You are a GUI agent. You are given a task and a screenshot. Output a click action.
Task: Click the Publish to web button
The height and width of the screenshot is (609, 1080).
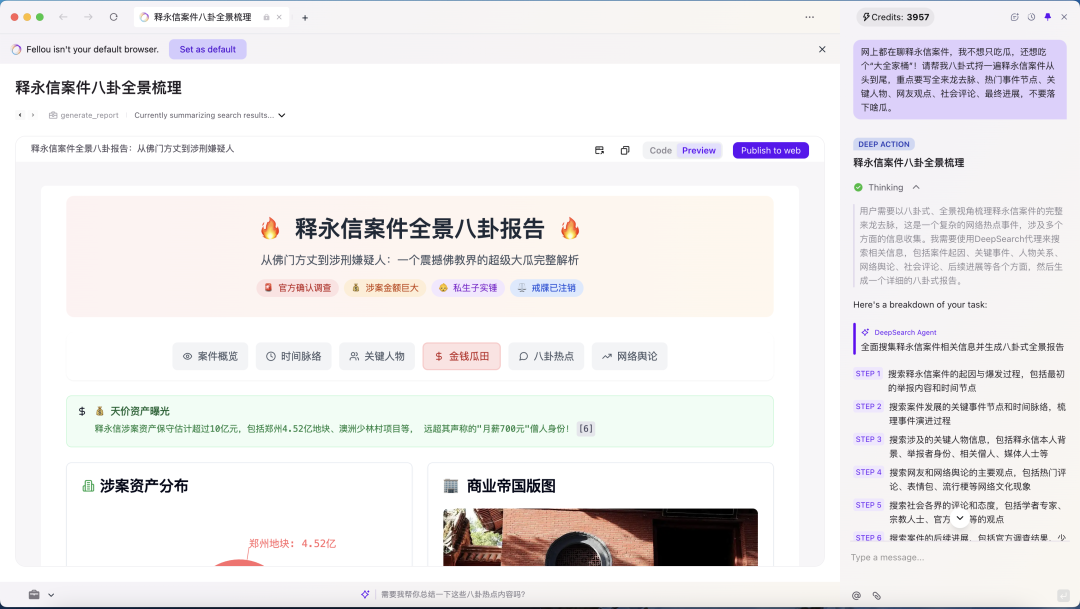click(770, 150)
